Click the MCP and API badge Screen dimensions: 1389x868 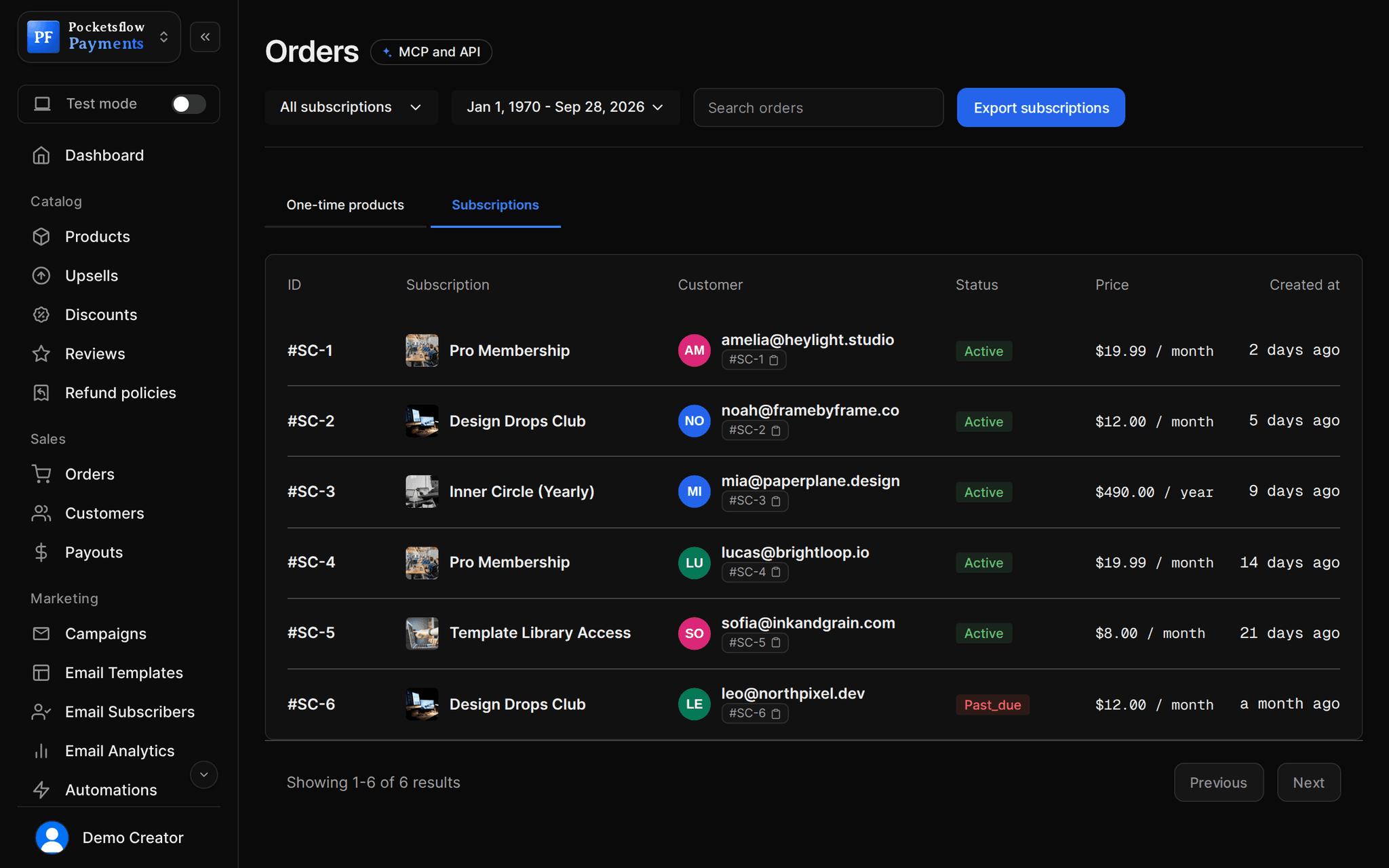coord(431,52)
